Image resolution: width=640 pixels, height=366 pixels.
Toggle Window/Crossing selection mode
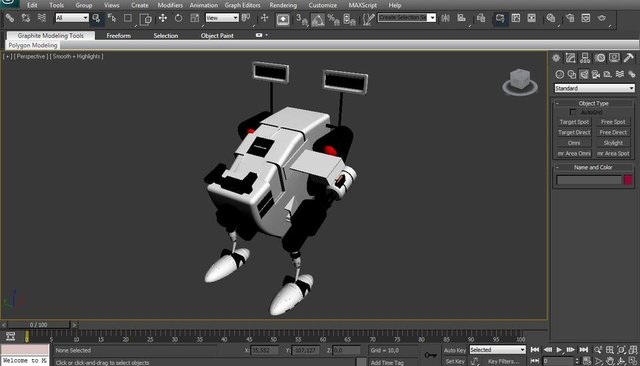point(145,19)
